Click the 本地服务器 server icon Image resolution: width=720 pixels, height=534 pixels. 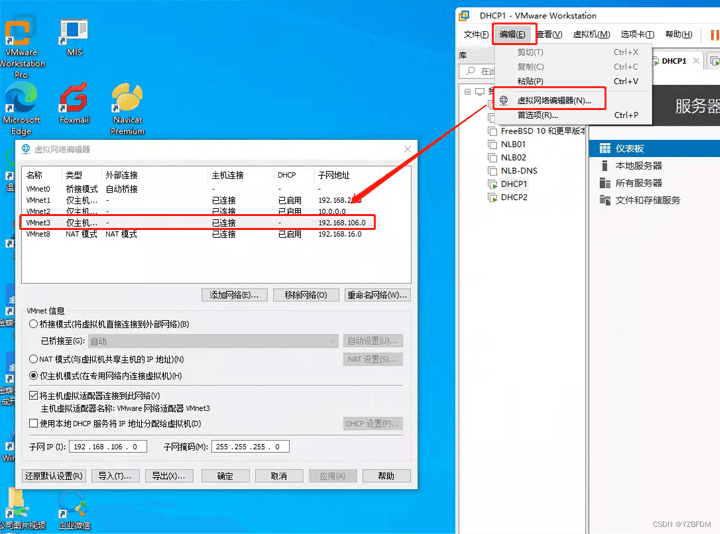click(x=605, y=165)
